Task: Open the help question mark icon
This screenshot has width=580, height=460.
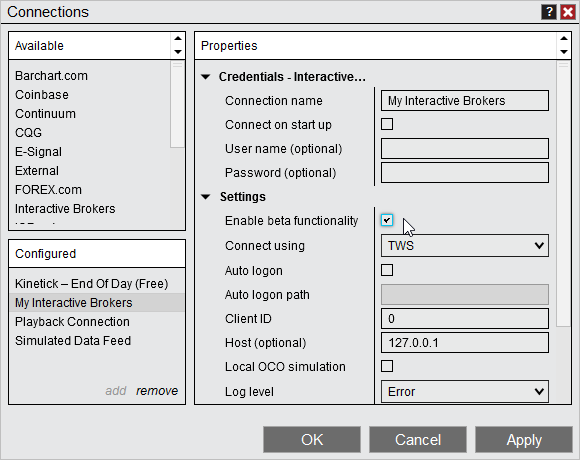Action: click(549, 12)
